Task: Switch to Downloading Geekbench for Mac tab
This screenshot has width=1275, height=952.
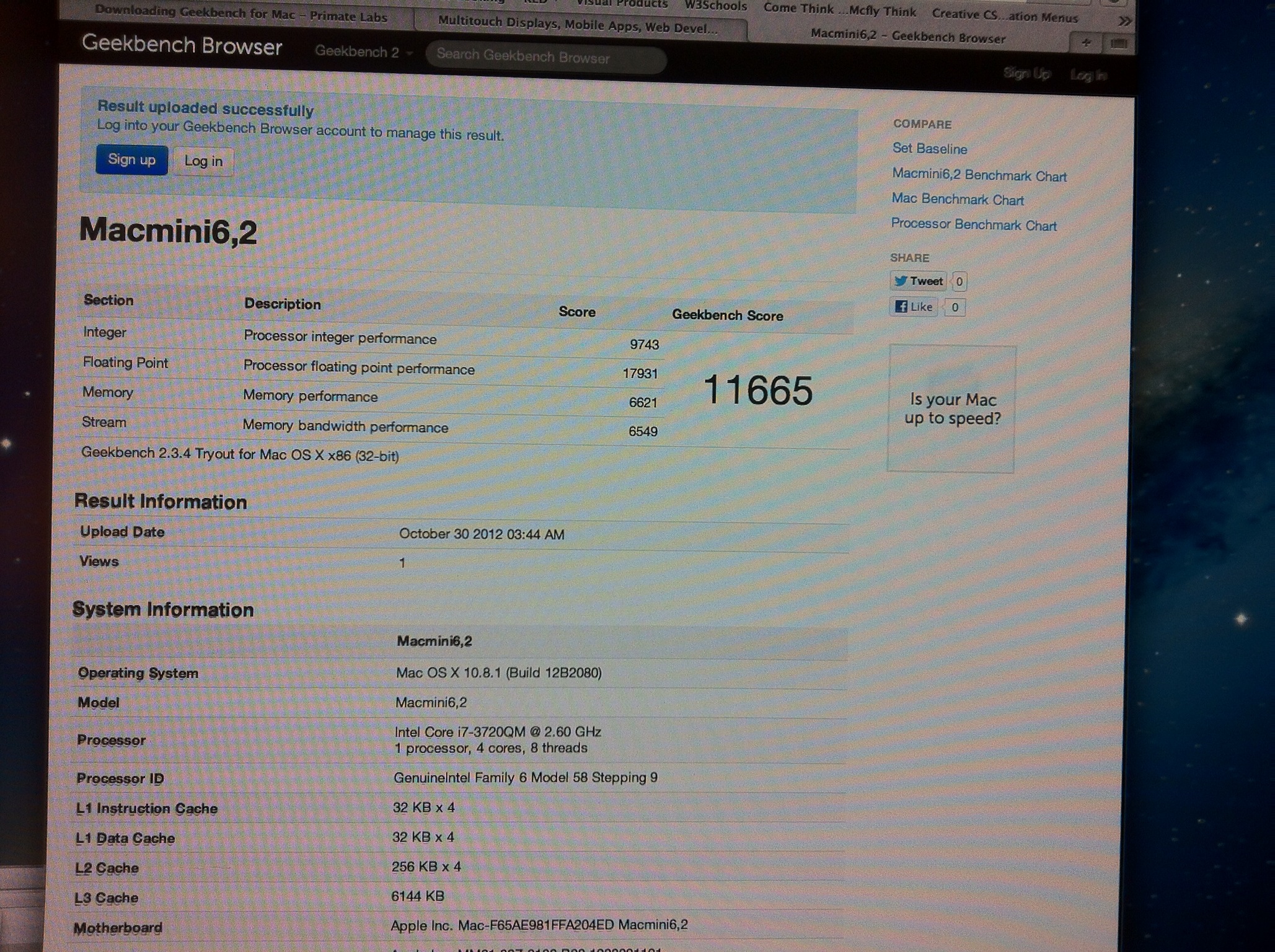Action: [x=241, y=14]
